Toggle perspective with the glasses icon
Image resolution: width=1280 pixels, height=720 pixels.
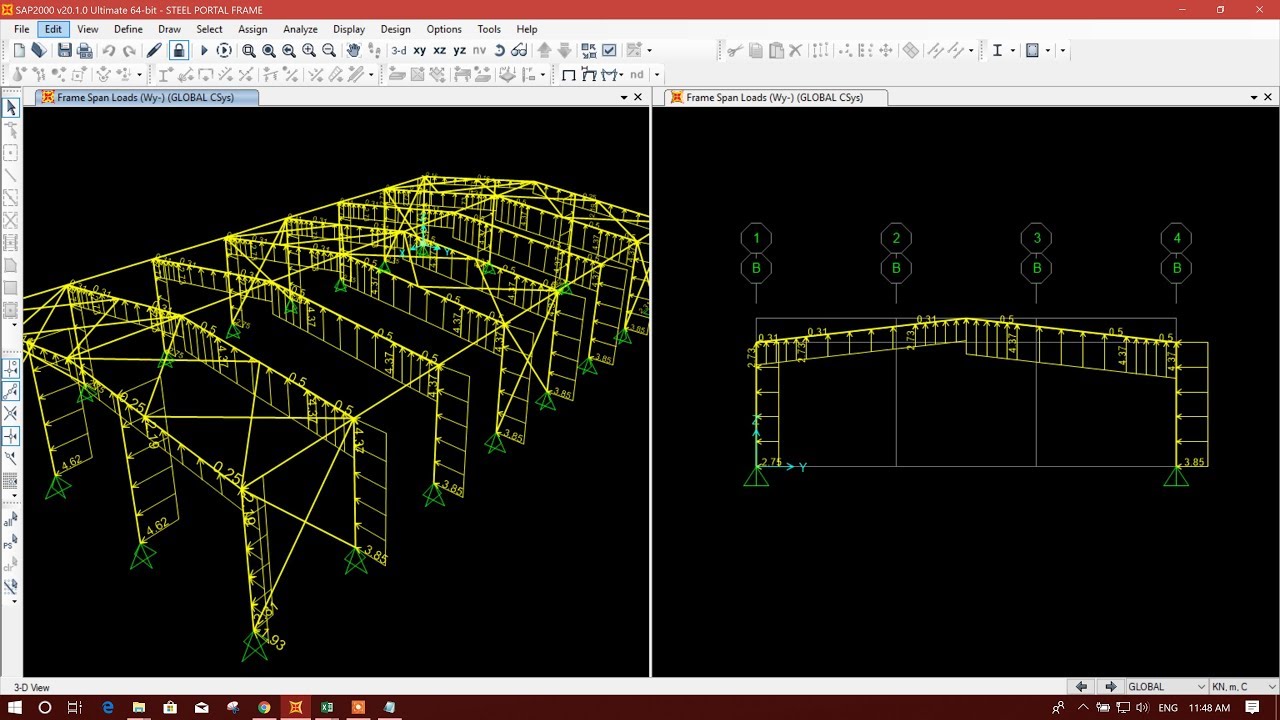pyautogui.click(x=520, y=50)
